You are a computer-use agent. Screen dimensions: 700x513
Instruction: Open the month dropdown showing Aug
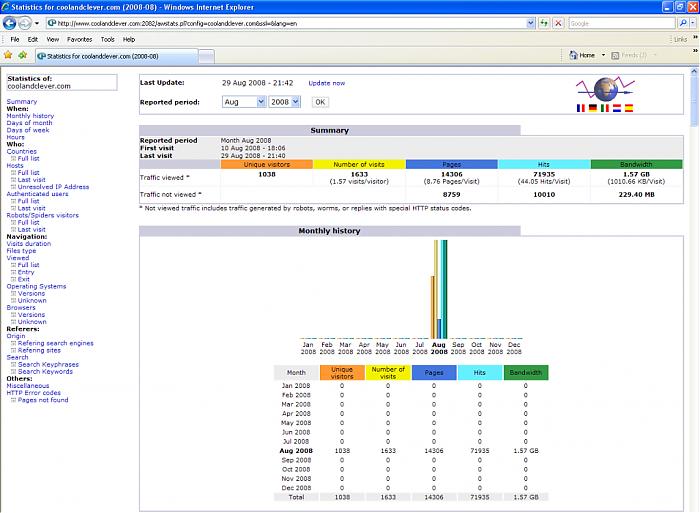[243, 102]
